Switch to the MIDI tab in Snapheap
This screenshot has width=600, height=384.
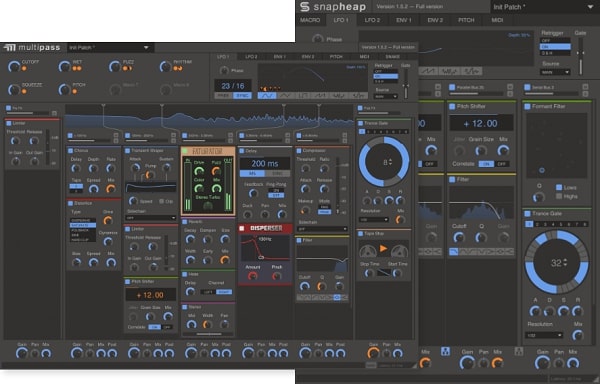tap(497, 20)
